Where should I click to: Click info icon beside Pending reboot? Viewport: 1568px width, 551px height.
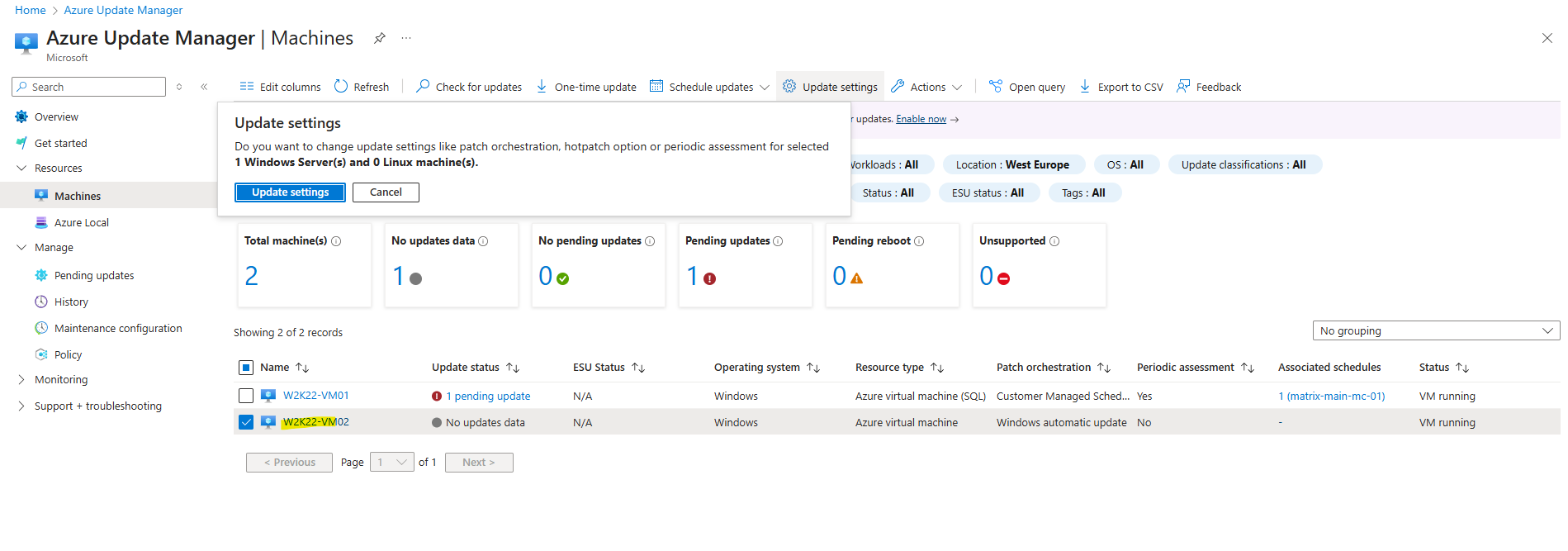919,241
